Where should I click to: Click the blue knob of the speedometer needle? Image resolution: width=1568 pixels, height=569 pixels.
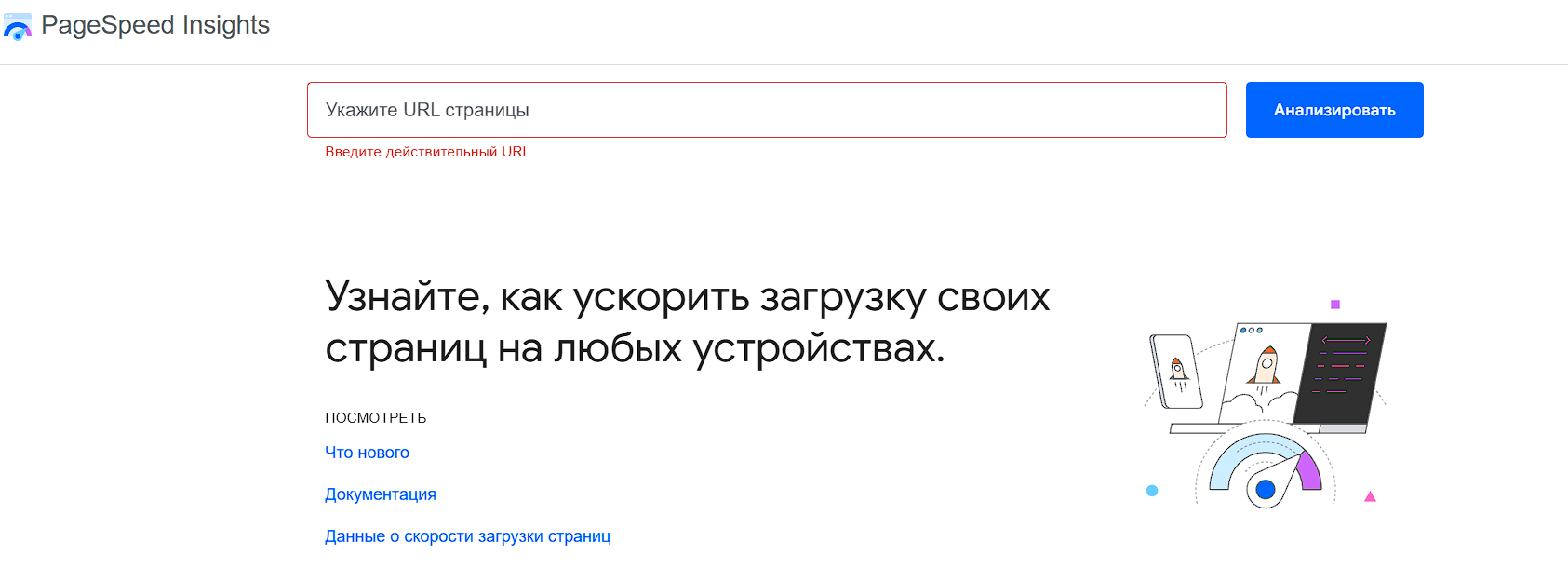[1266, 490]
